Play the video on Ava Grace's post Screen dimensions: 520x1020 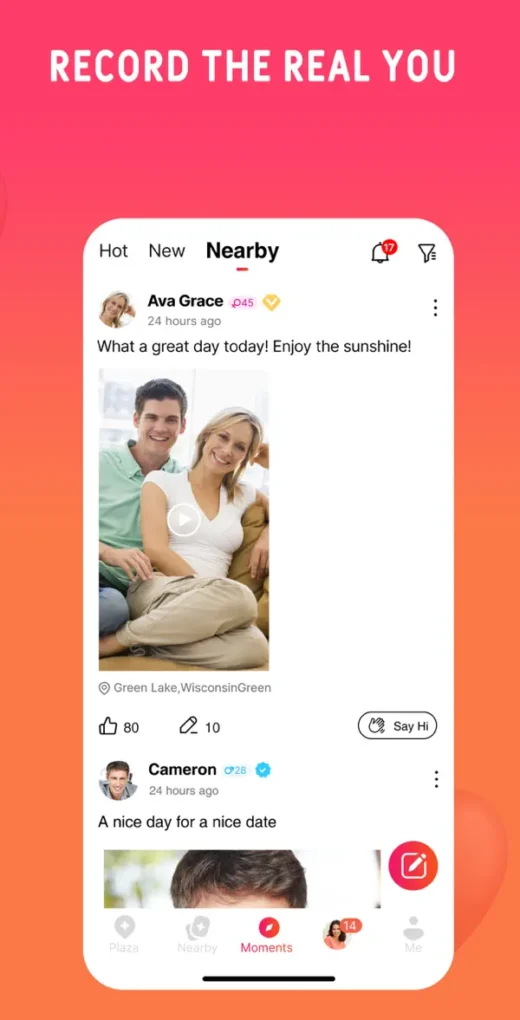(x=184, y=519)
